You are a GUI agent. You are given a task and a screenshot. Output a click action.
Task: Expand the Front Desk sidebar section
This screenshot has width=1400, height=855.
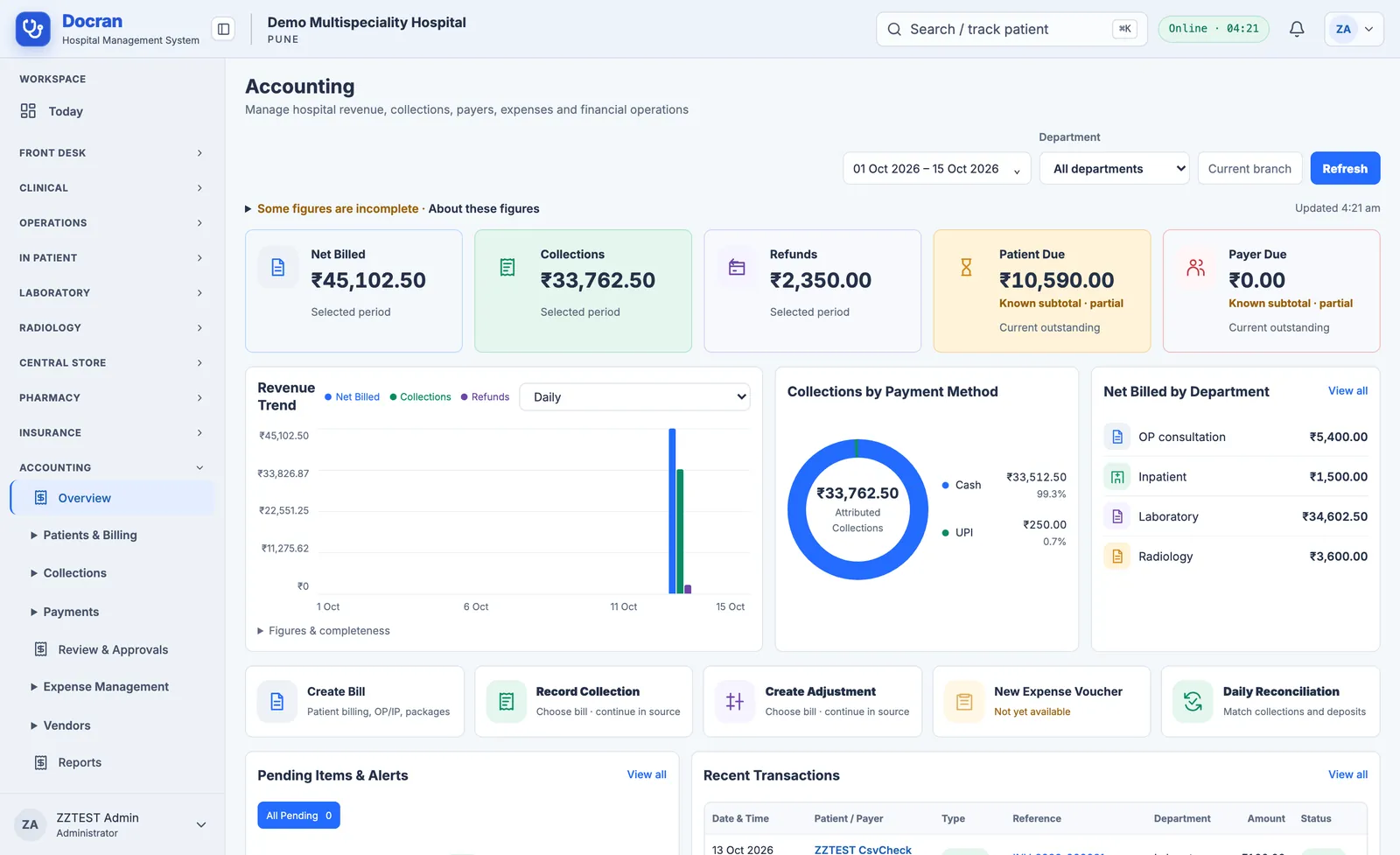pos(111,153)
